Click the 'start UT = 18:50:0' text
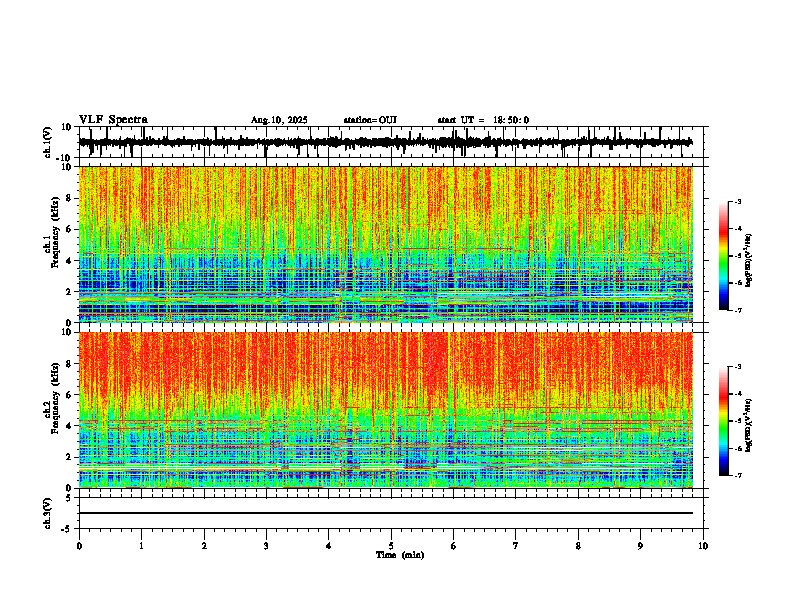This screenshot has height=612, width=792. tap(483, 120)
